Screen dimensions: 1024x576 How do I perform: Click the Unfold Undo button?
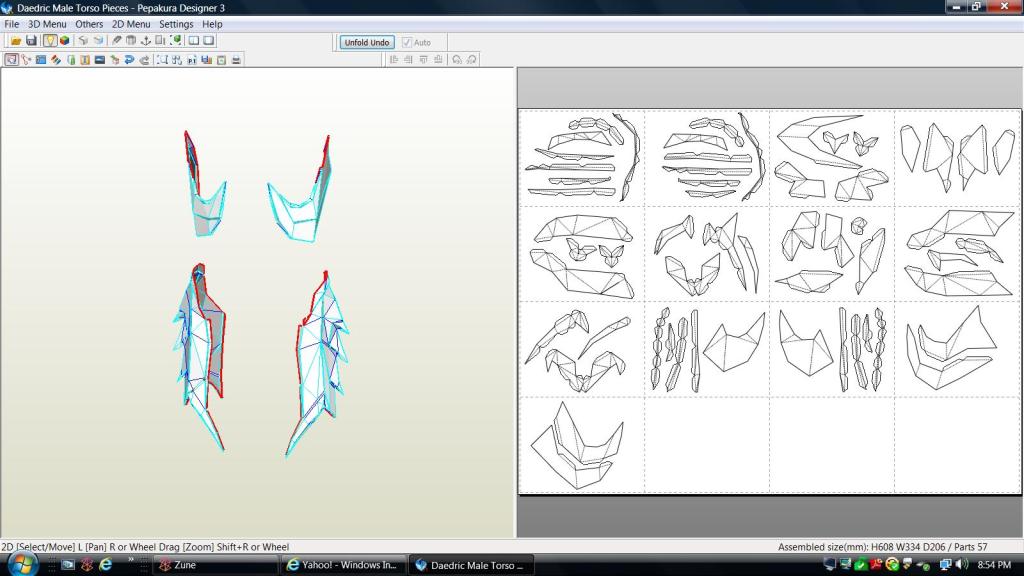click(x=366, y=42)
